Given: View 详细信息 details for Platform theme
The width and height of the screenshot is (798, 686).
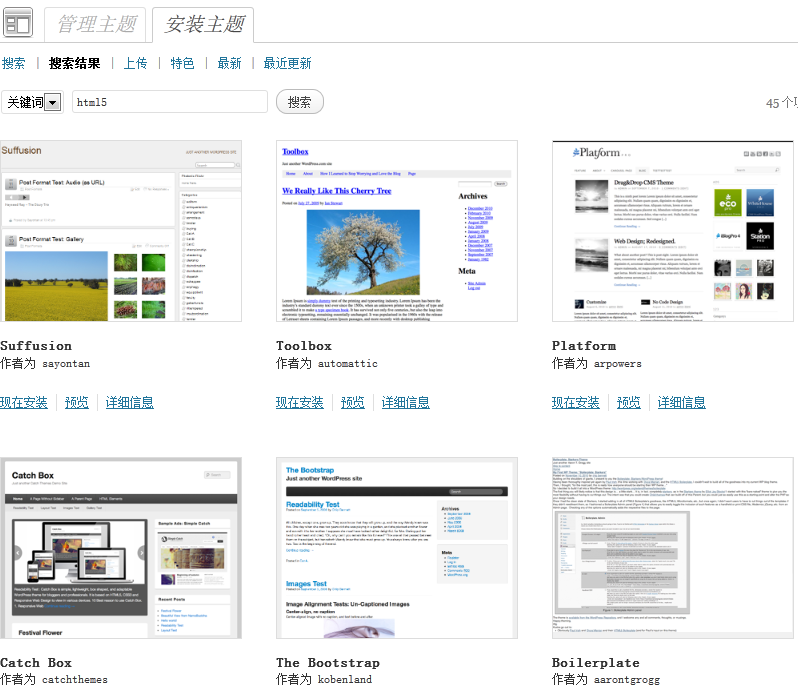Looking at the screenshot, I should coord(681,402).
